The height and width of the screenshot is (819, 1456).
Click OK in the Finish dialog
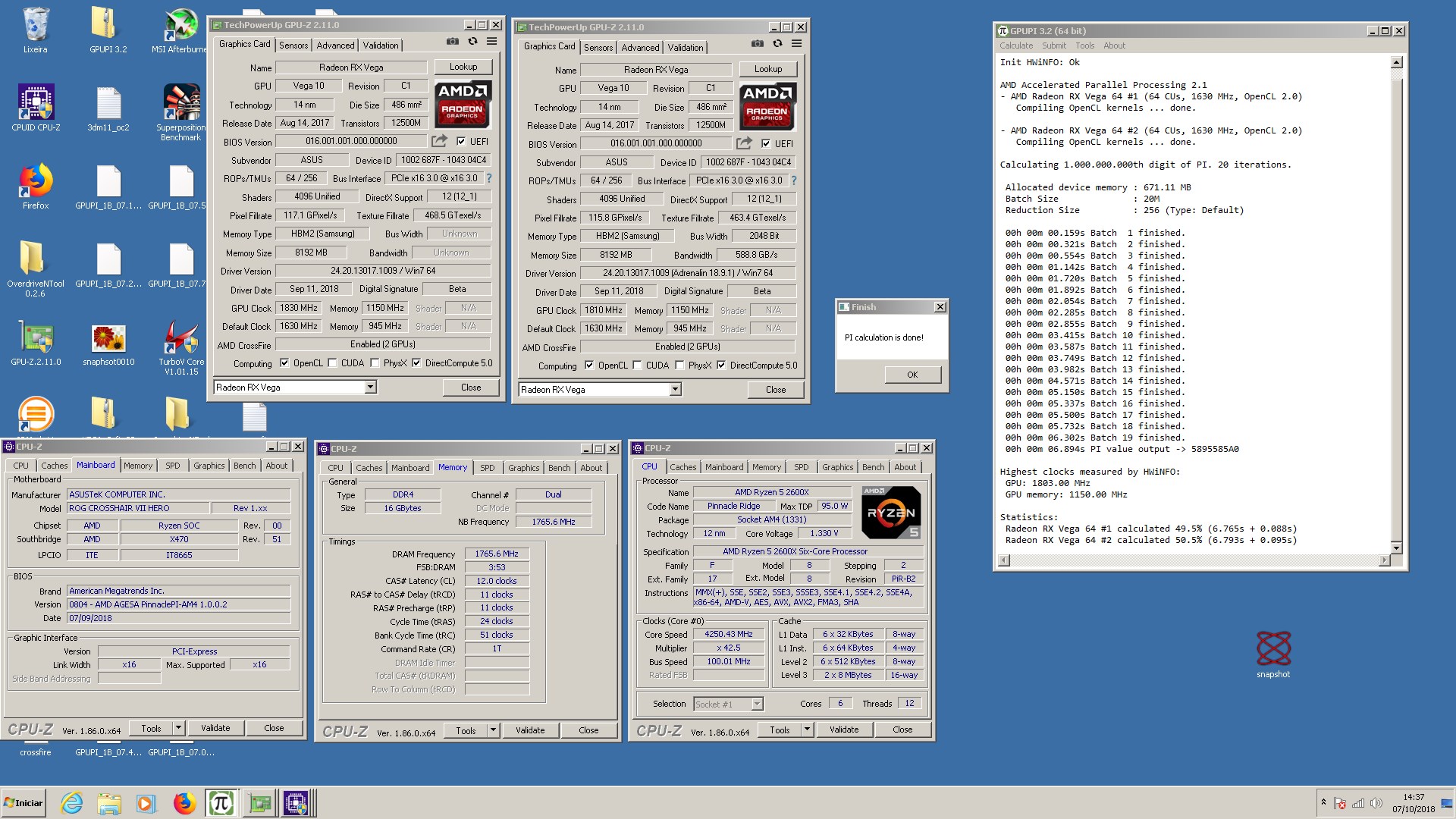(x=912, y=375)
